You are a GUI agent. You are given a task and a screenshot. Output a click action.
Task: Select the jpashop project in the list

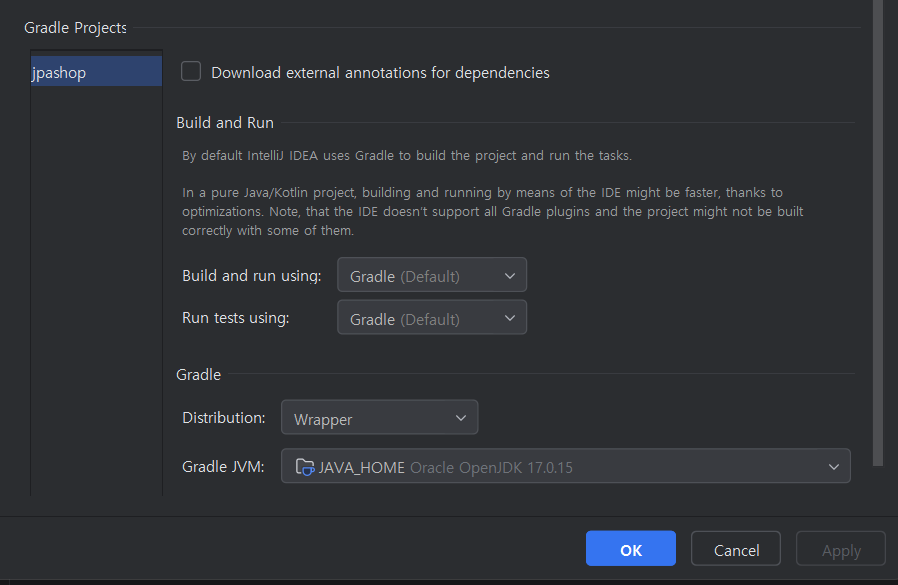click(96, 73)
